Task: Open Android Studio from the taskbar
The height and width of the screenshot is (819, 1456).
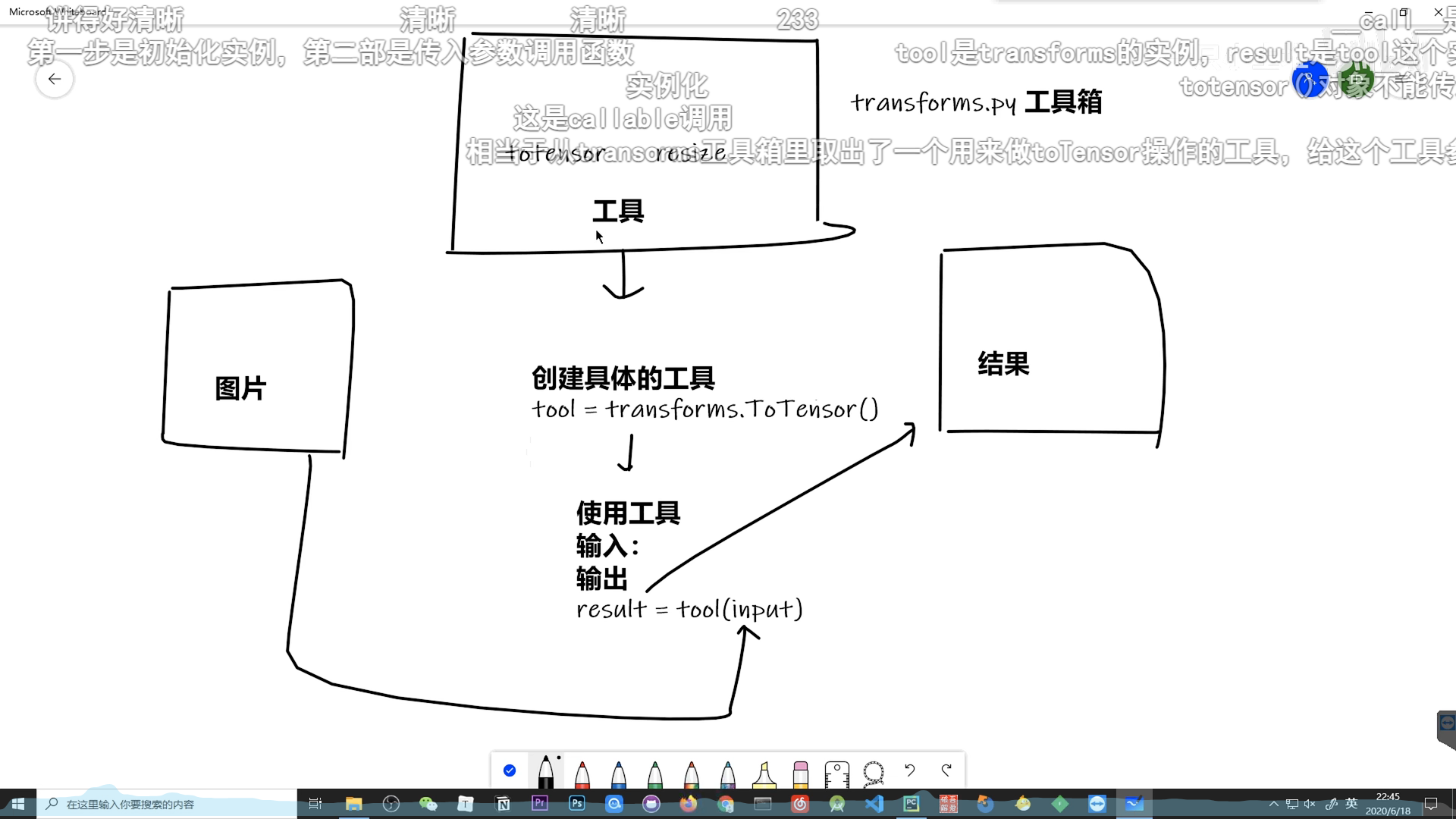Action: [x=837, y=804]
